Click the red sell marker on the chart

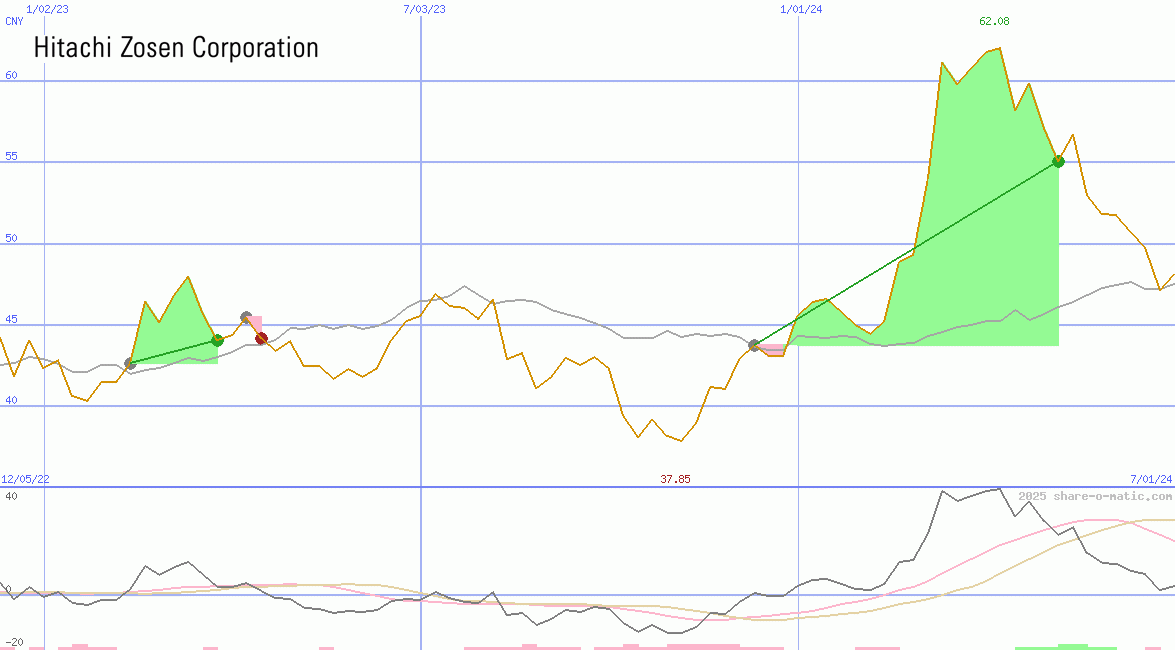tap(261, 338)
